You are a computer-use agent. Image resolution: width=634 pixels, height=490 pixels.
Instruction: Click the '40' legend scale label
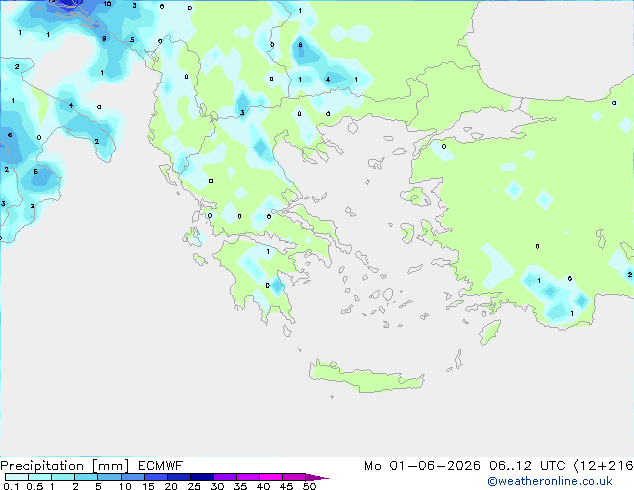click(263, 486)
